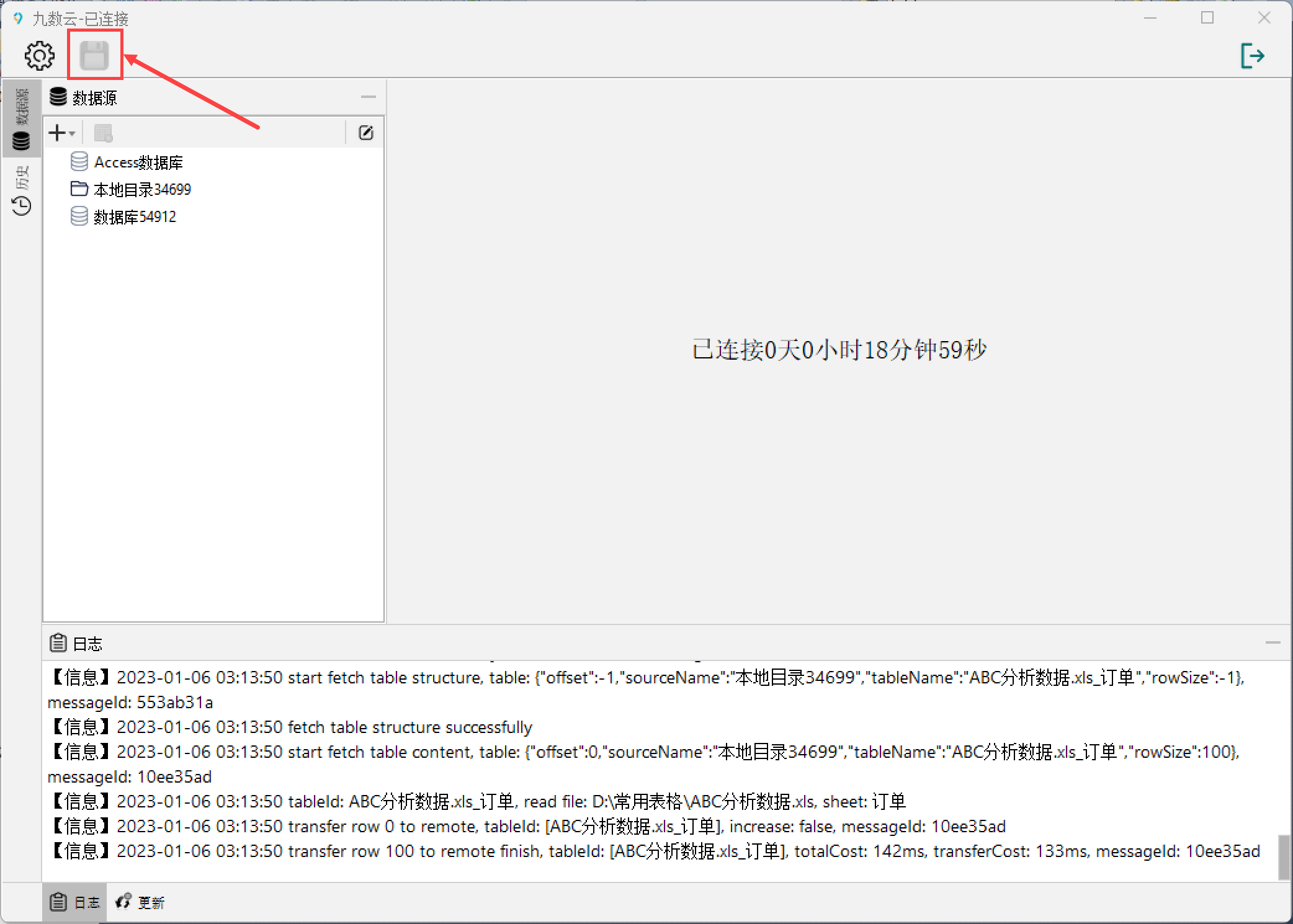Image resolution: width=1293 pixels, height=924 pixels.
Task: Click the greyed table icon beside plus
Action: 103,133
